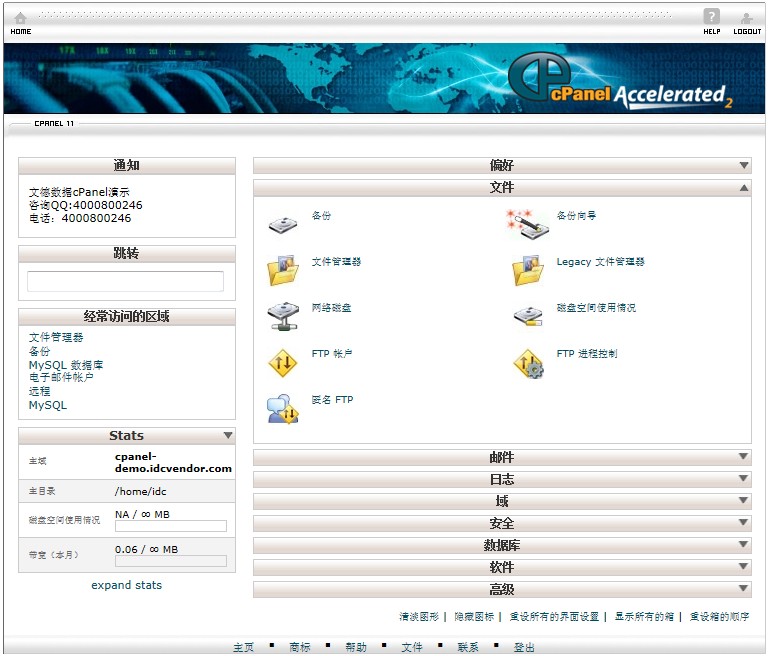Click the 备份向导 text link

(576, 215)
